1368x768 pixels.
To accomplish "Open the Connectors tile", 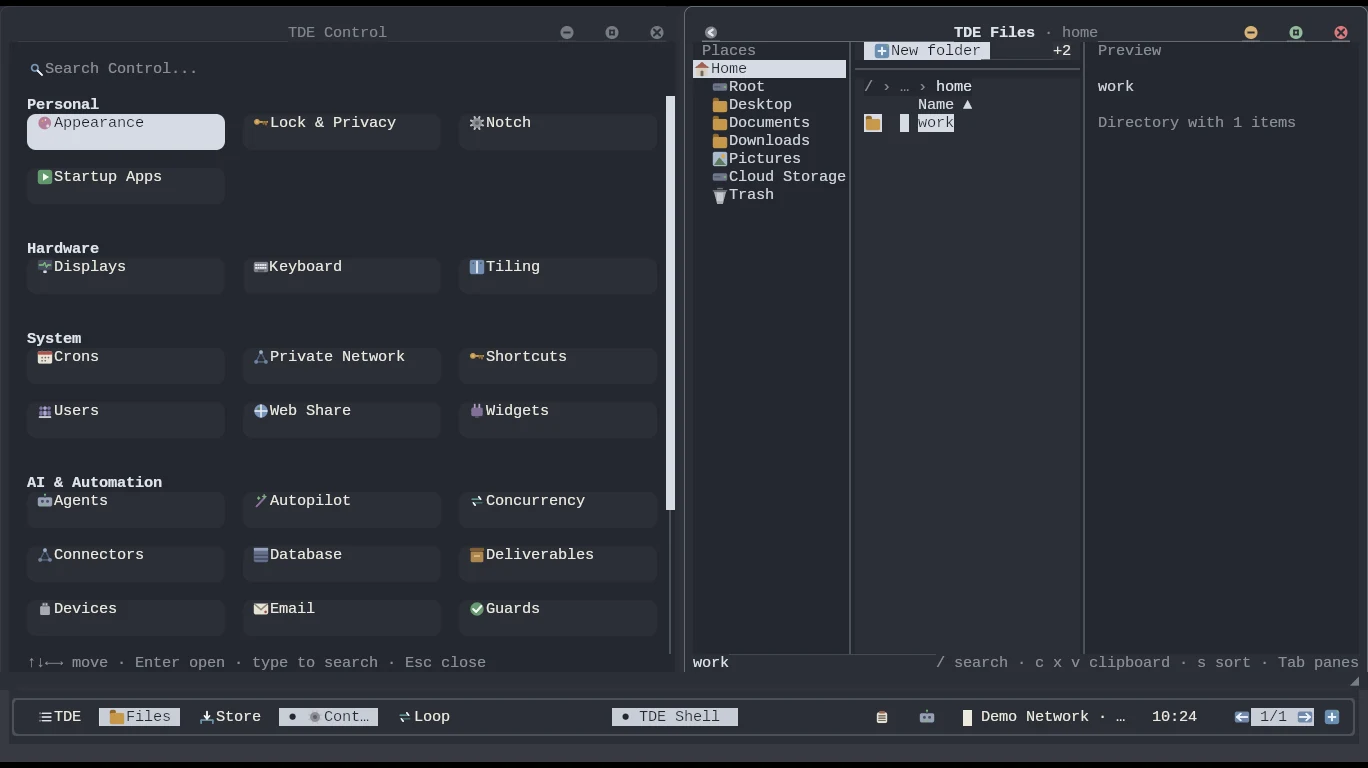I will pos(126,563).
